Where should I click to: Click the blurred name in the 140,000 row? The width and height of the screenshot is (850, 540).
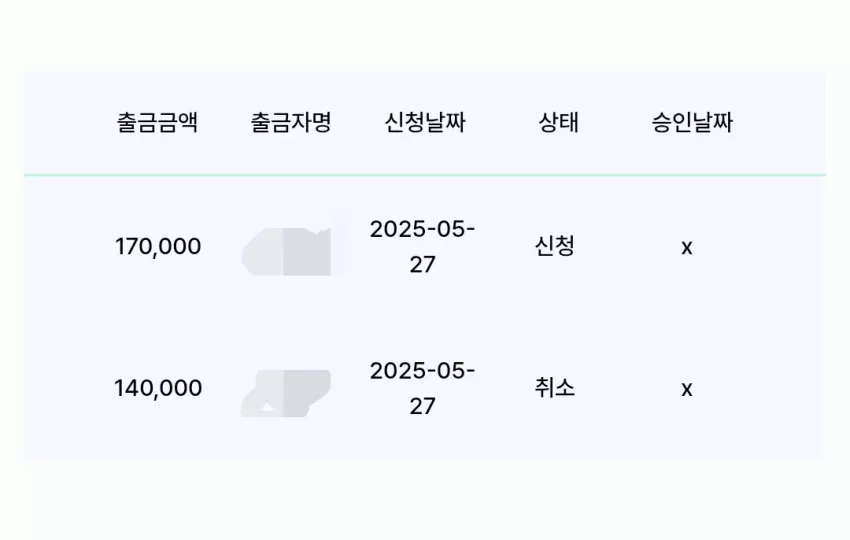(x=286, y=394)
